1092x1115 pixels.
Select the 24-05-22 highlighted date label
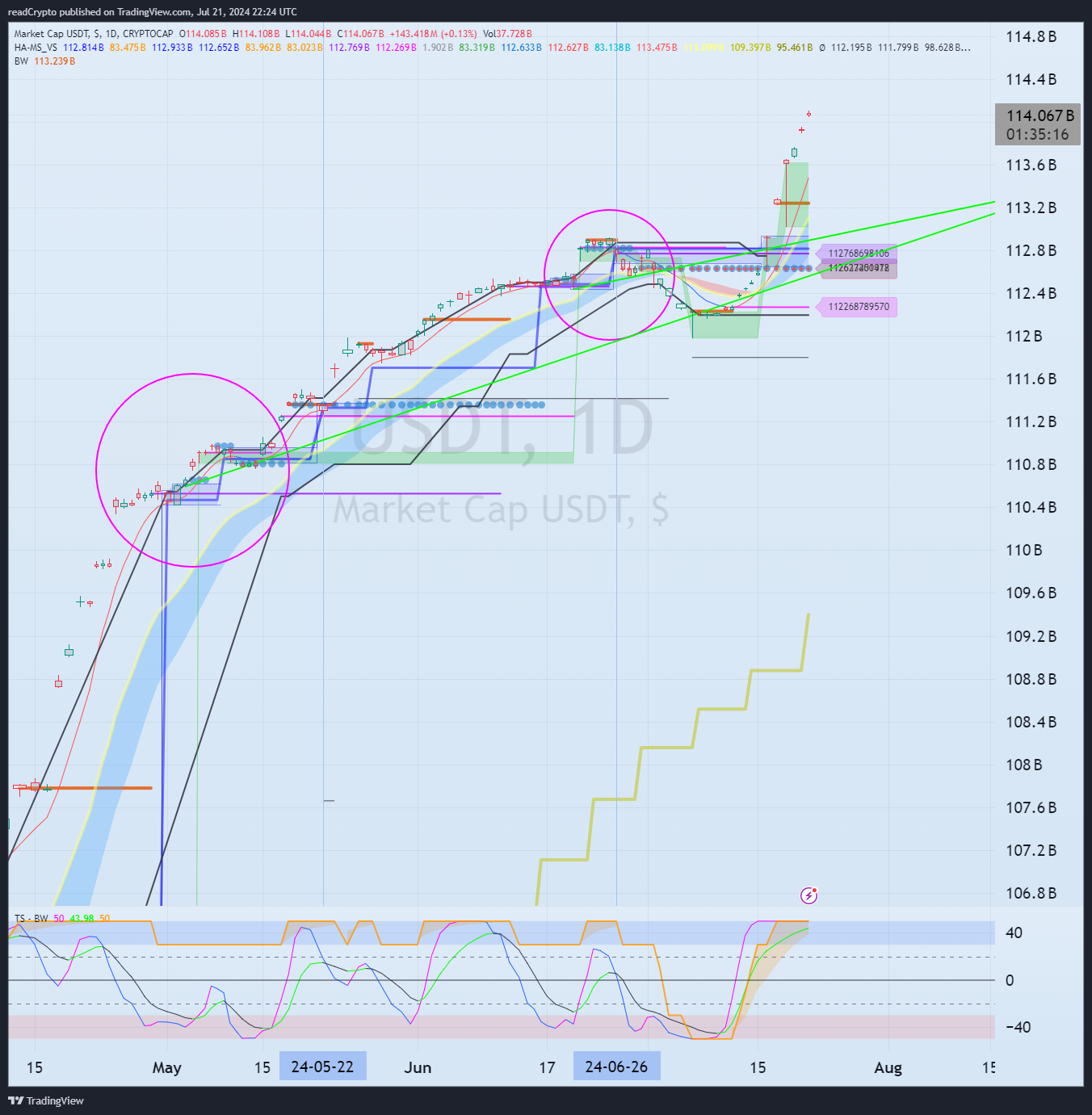click(322, 1067)
